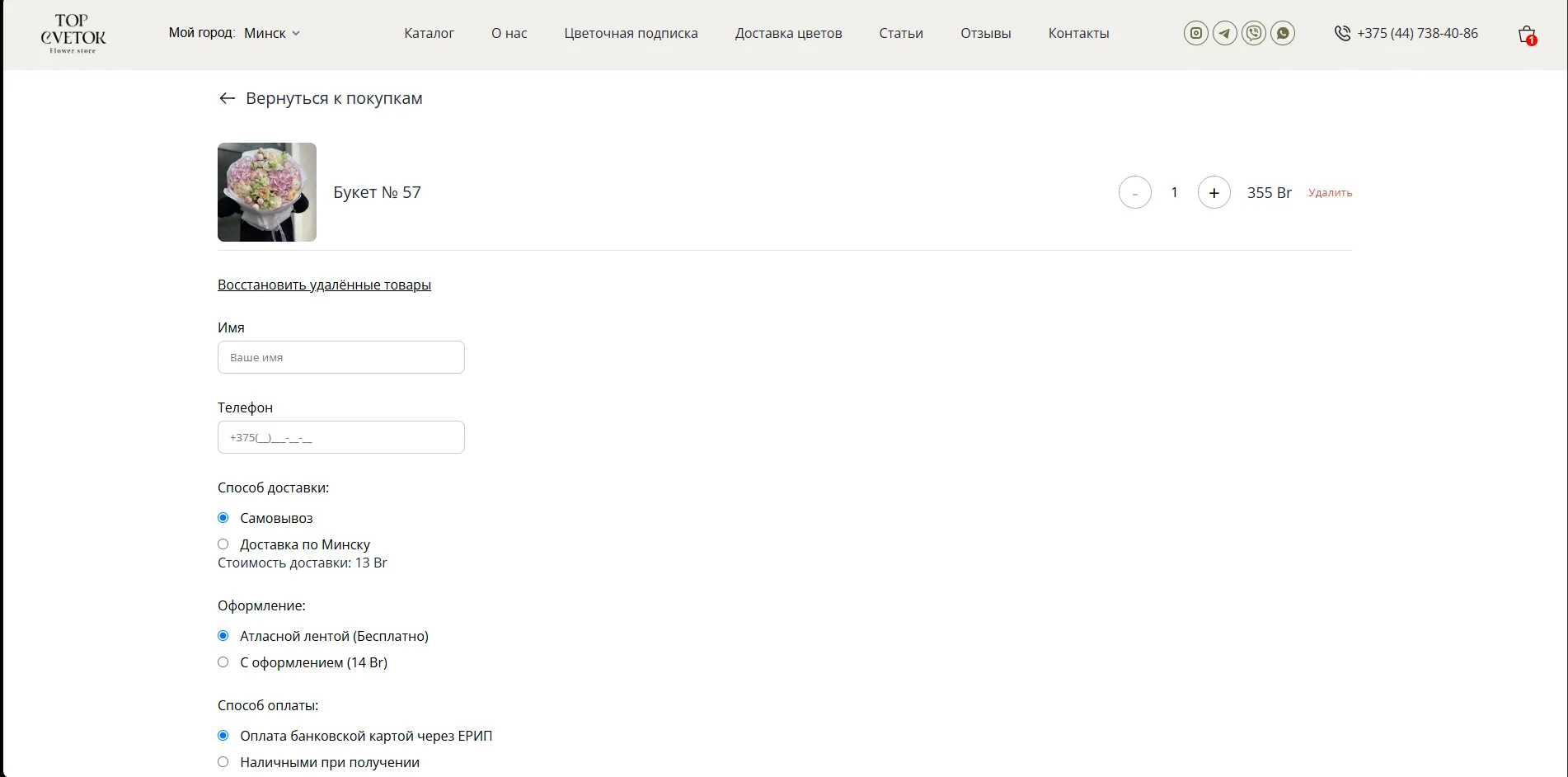Image resolution: width=1568 pixels, height=777 pixels.
Task: Select Наличными при получении payment
Action: (223, 762)
